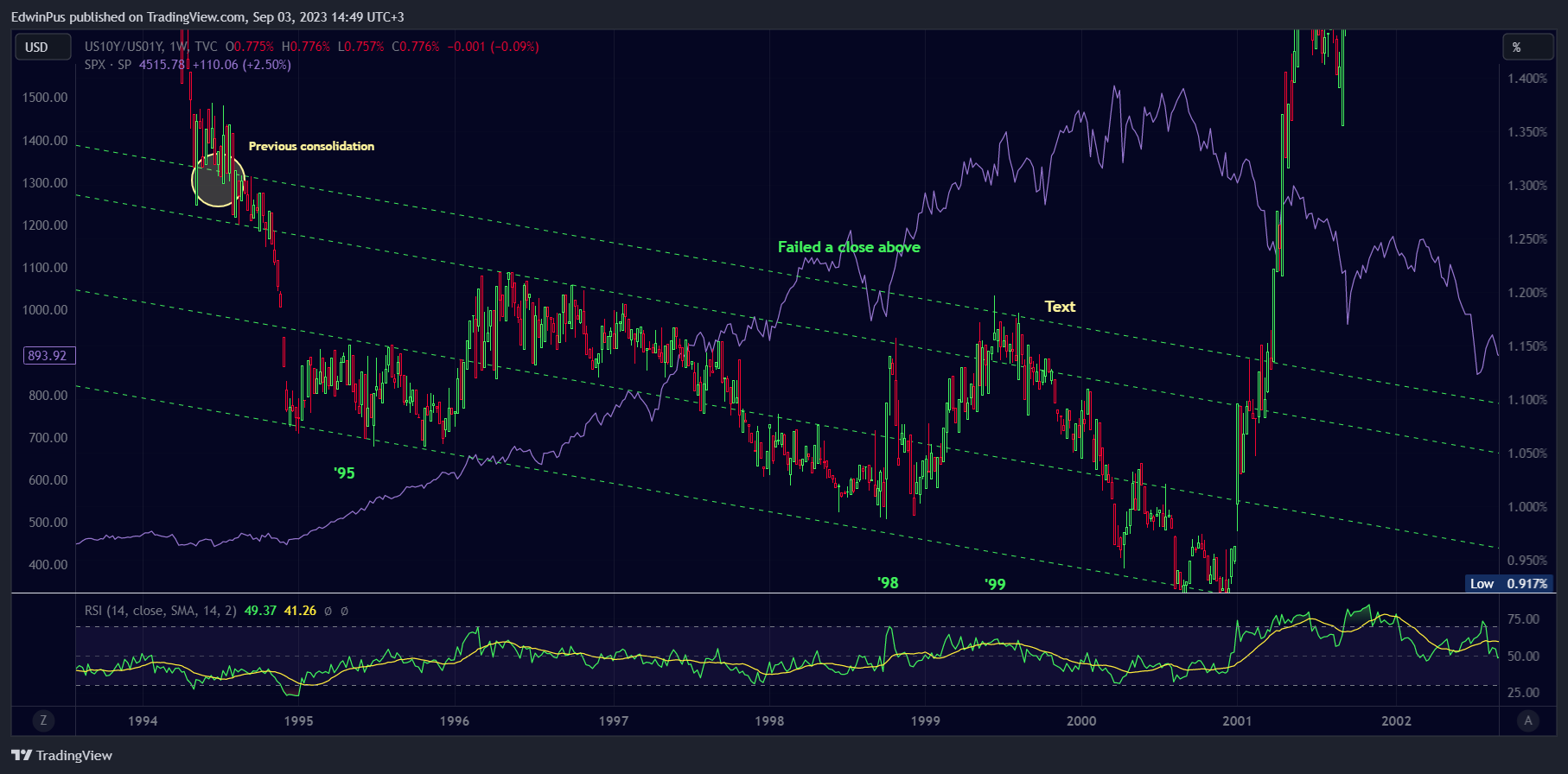The height and width of the screenshot is (774, 1568).
Task: Click the '99 green label
Action: point(995,584)
